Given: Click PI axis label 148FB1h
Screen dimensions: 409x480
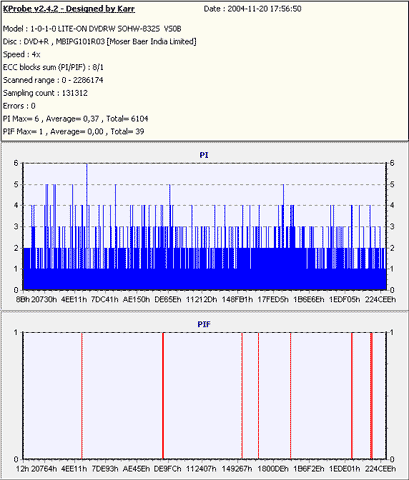Looking at the screenshot, I should tap(237, 299).
